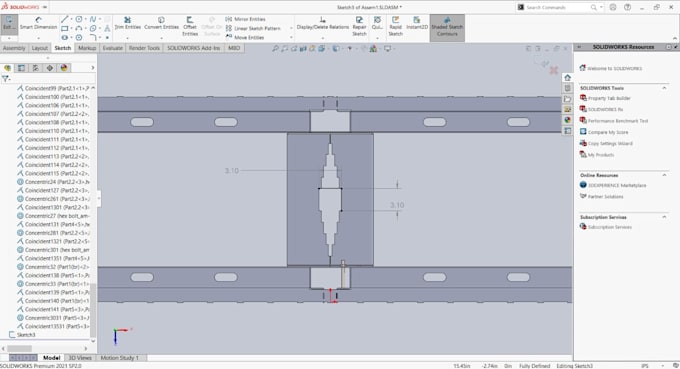Open the FeatureManager Design Tree tab
The width and height of the screenshot is (680, 369).
[x=7, y=68]
